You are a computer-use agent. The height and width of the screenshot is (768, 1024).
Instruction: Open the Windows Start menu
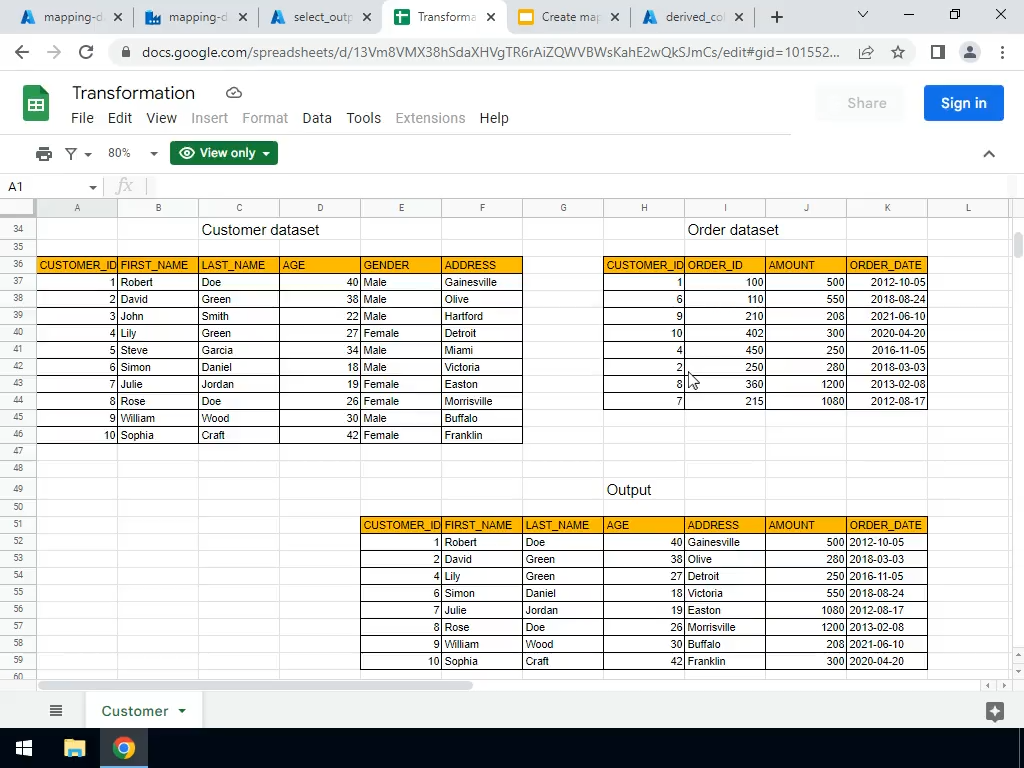coord(24,748)
